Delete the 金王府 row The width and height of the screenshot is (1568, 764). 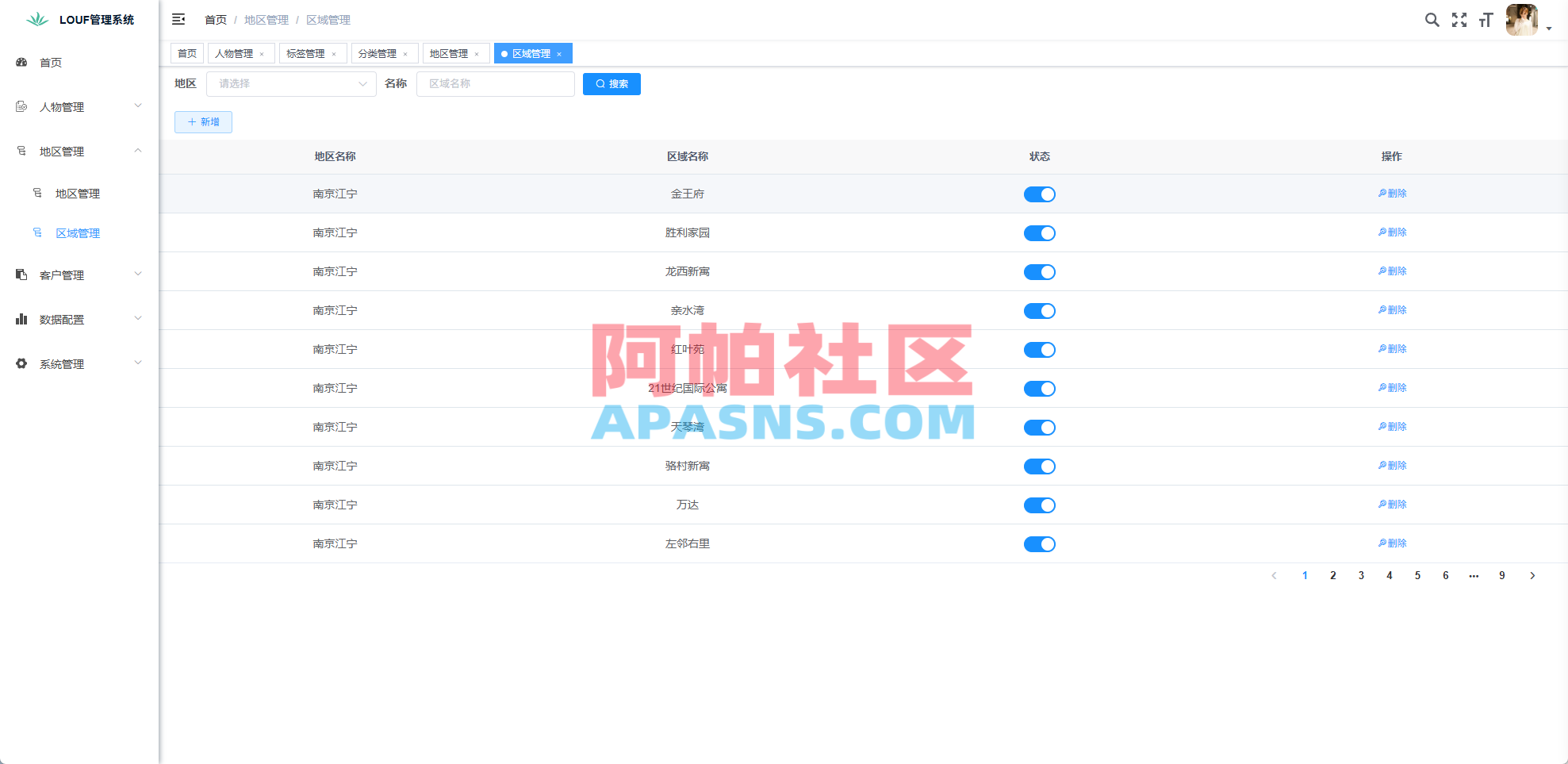1392,194
